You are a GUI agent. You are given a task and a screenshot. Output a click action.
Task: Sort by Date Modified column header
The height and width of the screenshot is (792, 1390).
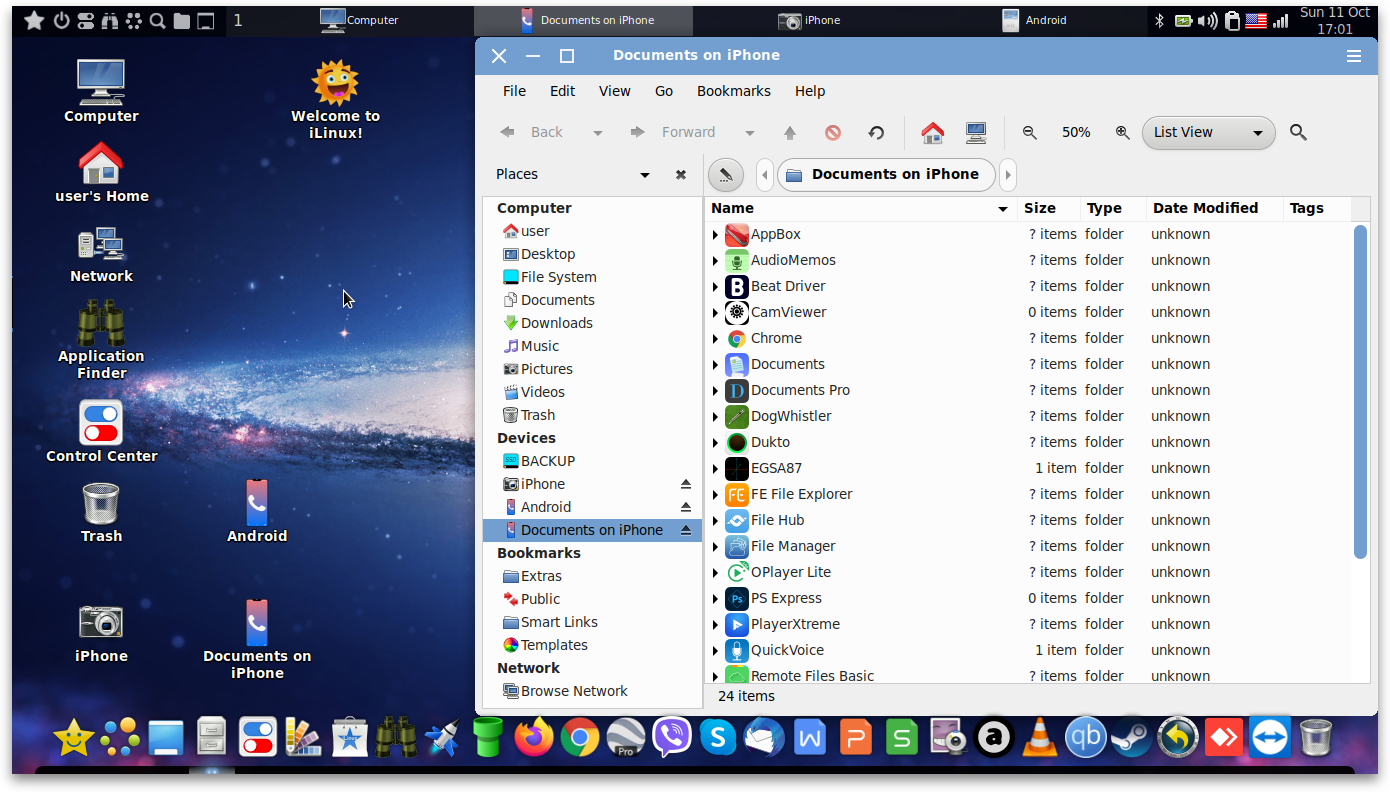(1214, 208)
